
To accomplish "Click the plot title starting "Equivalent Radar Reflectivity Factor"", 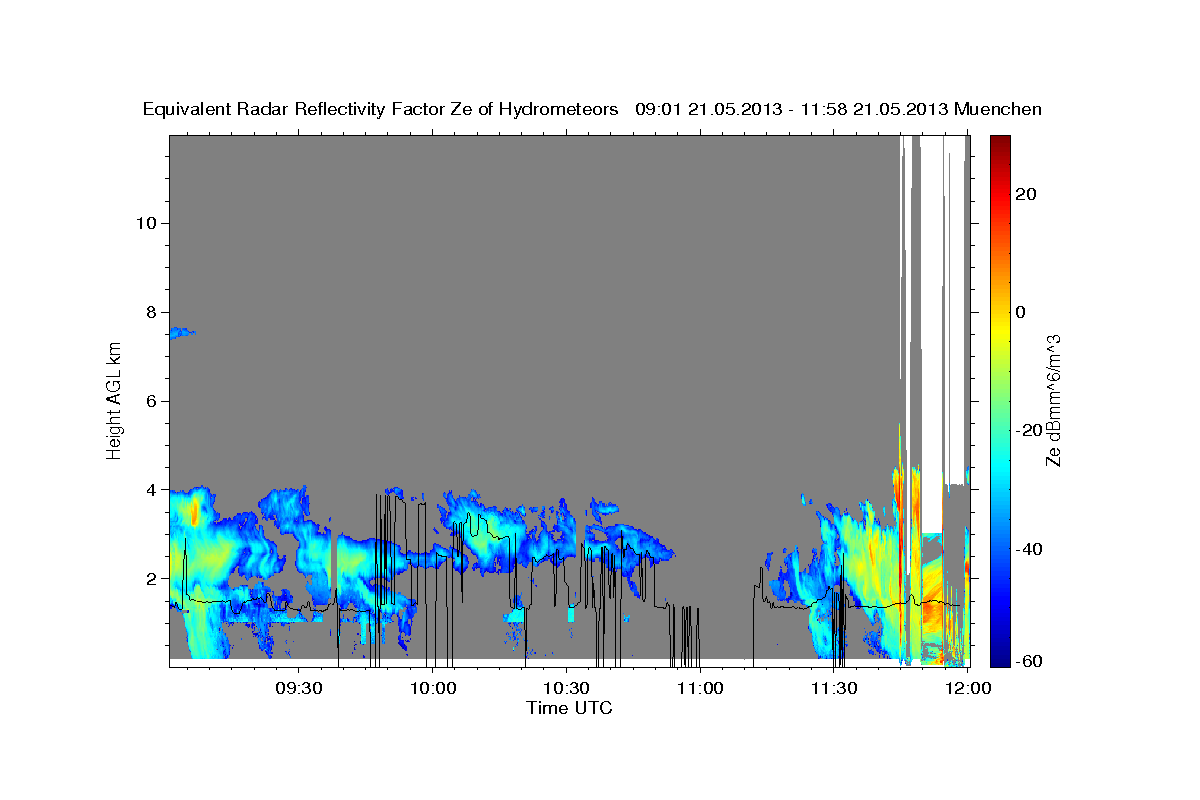I will (593, 109).
